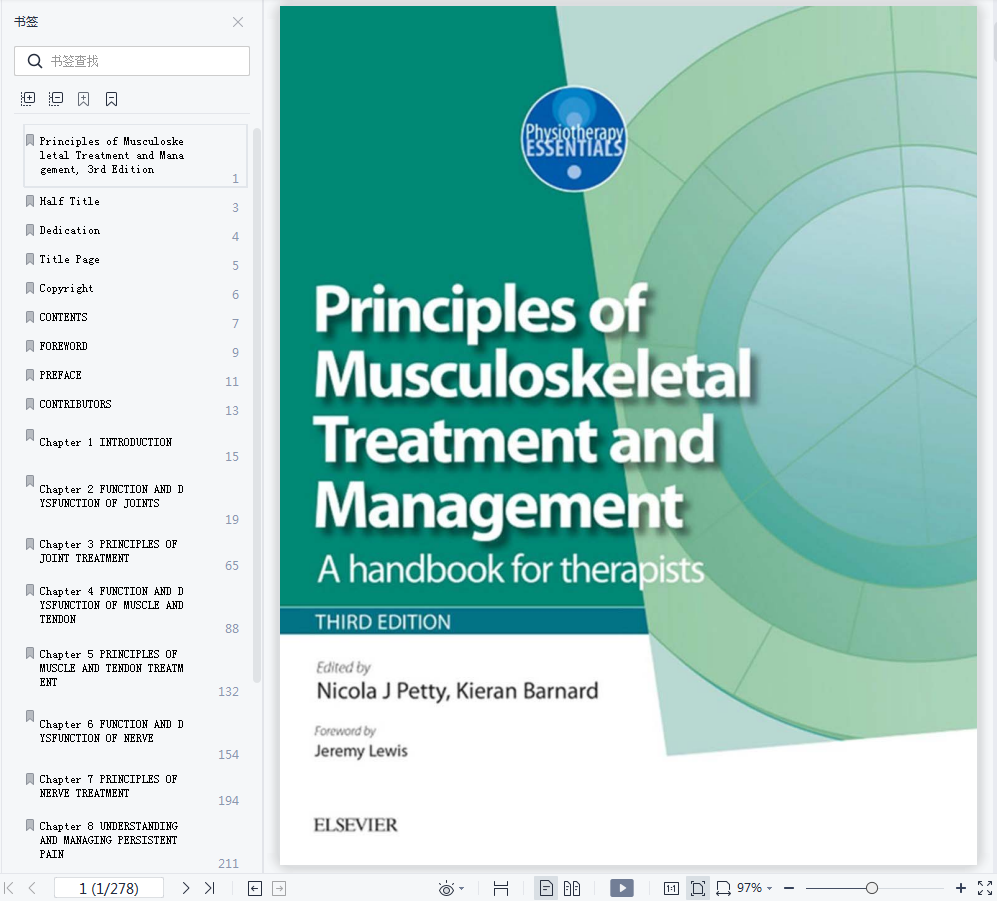Viewport: 997px width, 901px height.
Task: Zoom out with the minus button
Action: (789, 888)
